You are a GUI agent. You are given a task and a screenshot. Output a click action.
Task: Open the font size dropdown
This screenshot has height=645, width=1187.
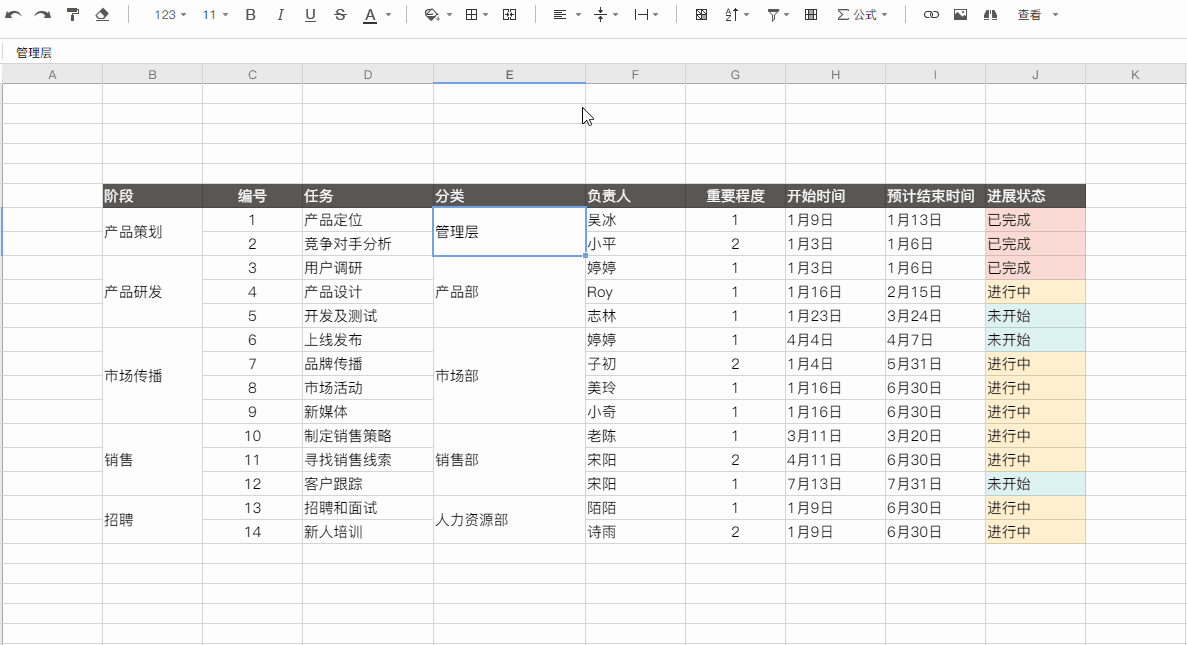pos(215,14)
